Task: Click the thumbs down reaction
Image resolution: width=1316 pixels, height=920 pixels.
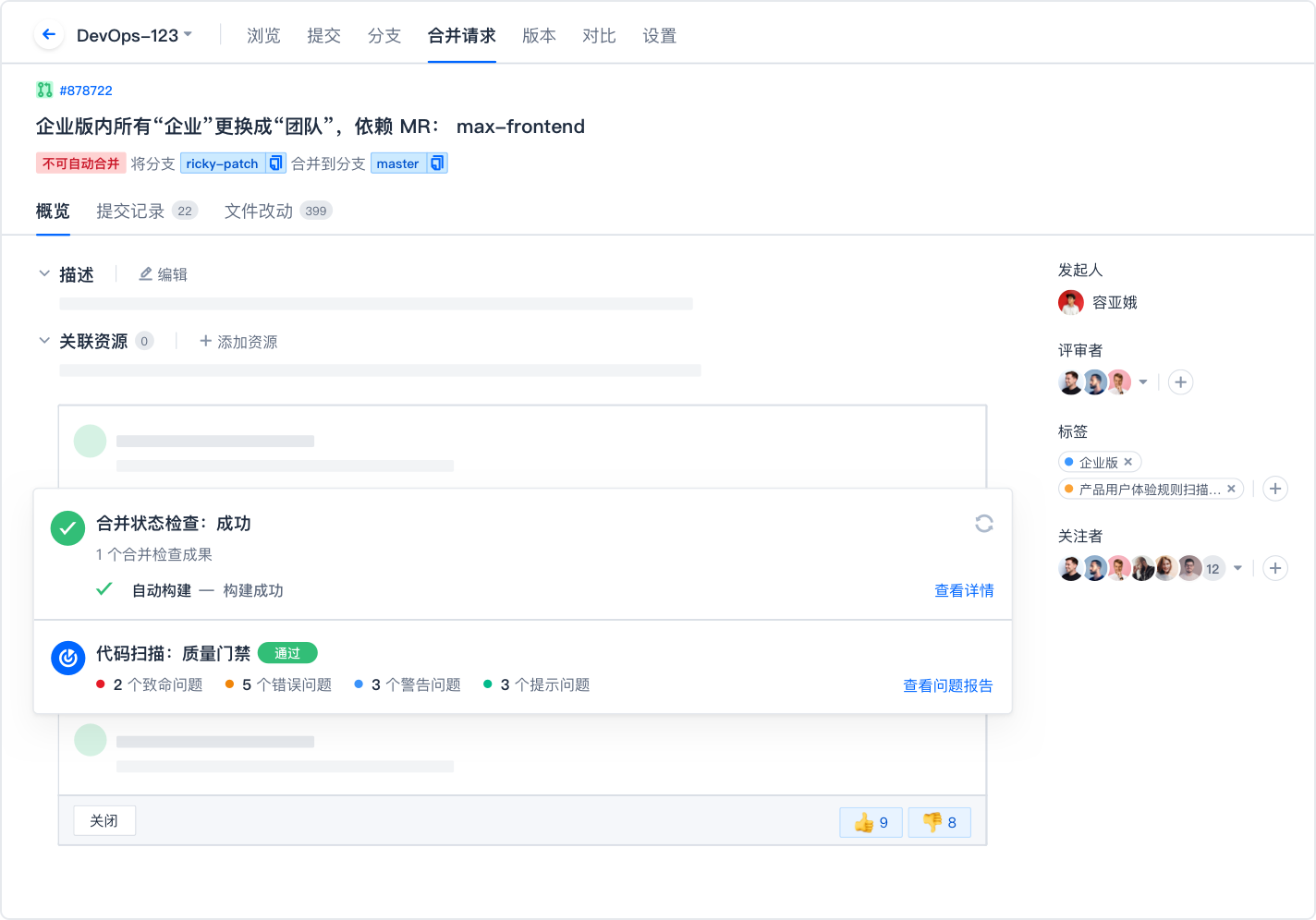Action: point(939,822)
